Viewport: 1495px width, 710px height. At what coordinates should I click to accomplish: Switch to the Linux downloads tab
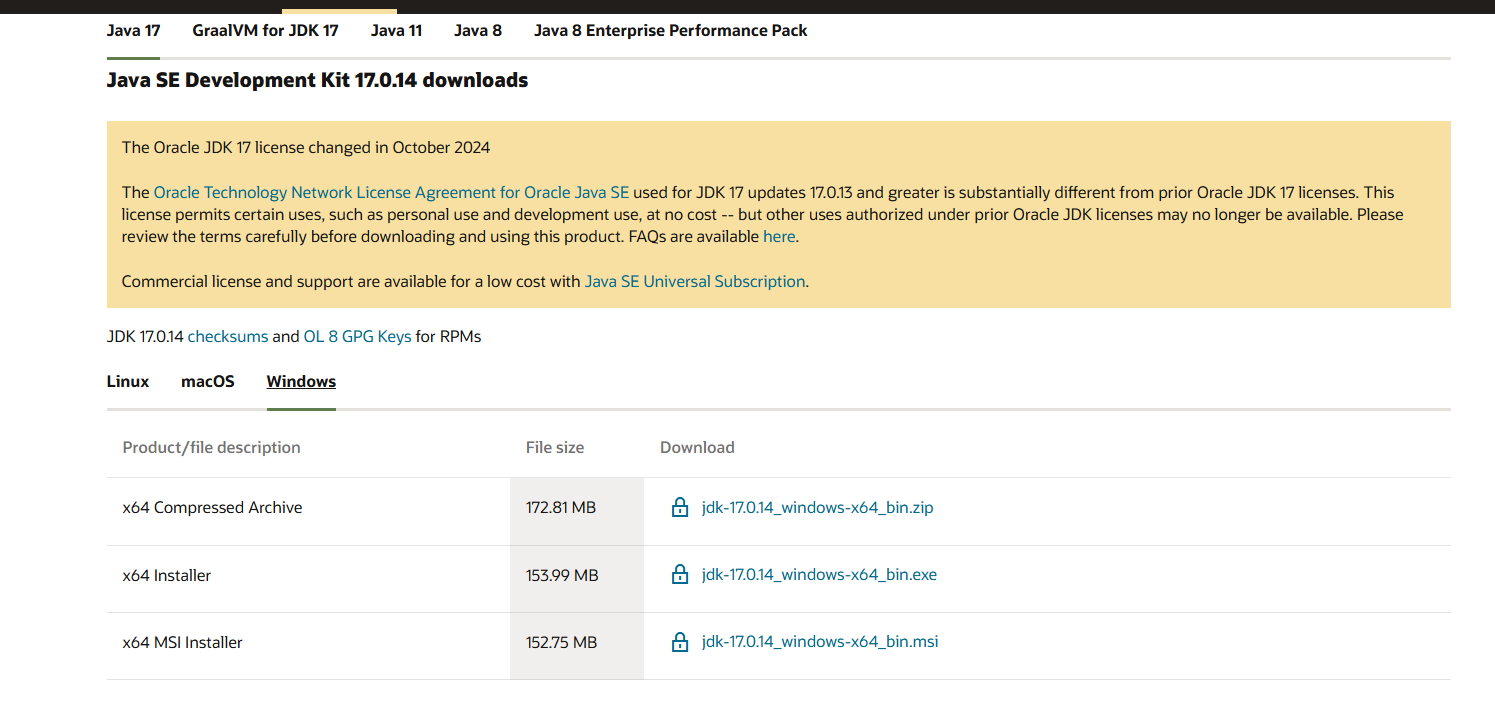tap(128, 381)
